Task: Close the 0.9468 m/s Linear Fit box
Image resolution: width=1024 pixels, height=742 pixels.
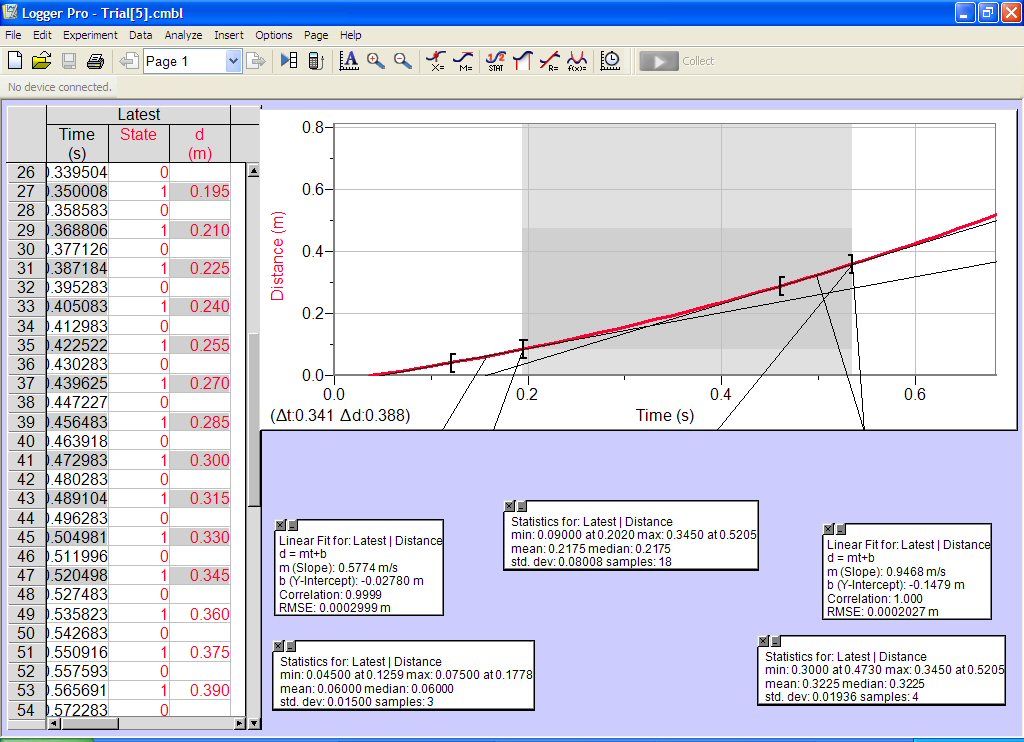Action: click(x=828, y=529)
